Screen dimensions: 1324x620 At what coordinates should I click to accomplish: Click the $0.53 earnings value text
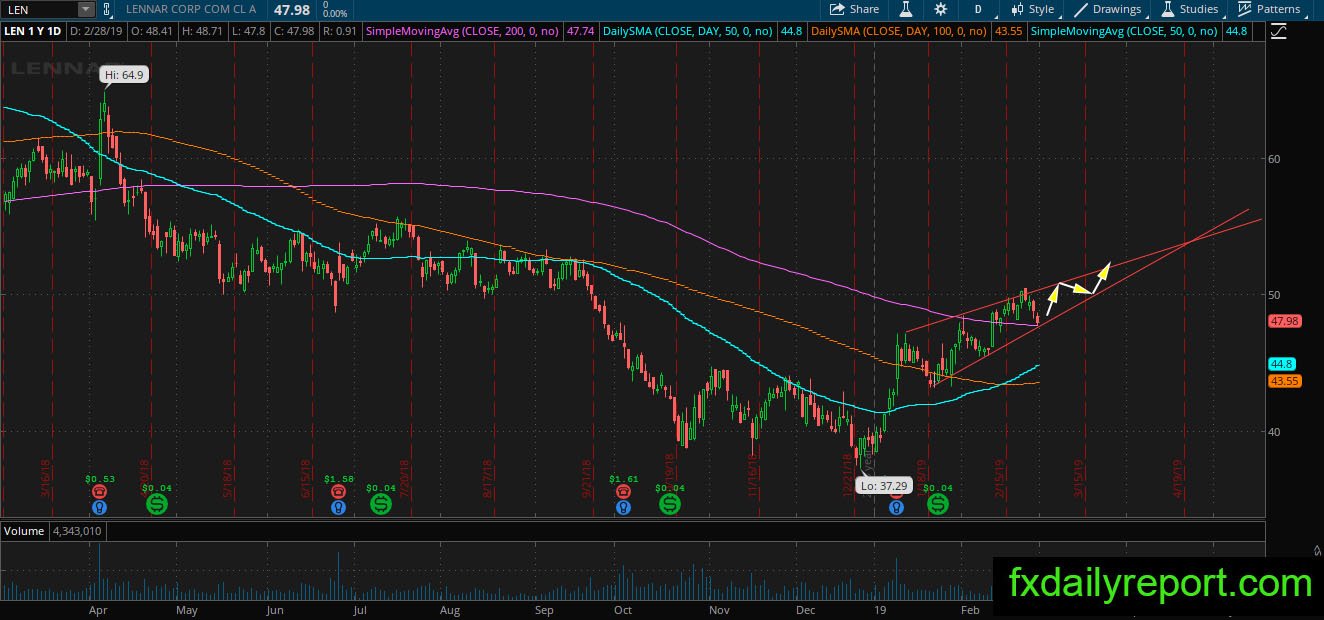pos(100,479)
